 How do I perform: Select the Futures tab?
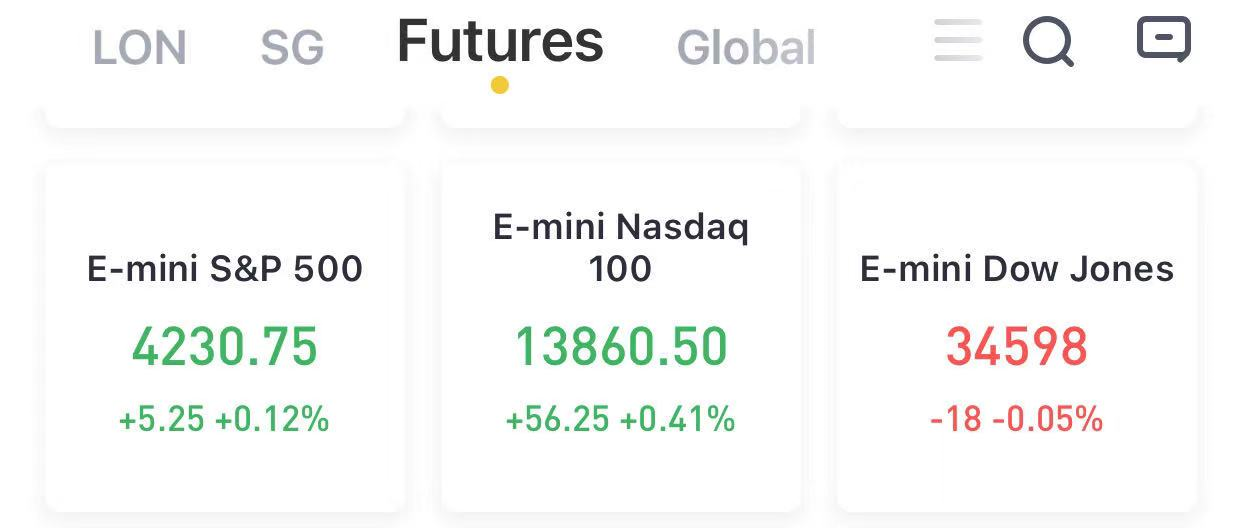coord(500,41)
